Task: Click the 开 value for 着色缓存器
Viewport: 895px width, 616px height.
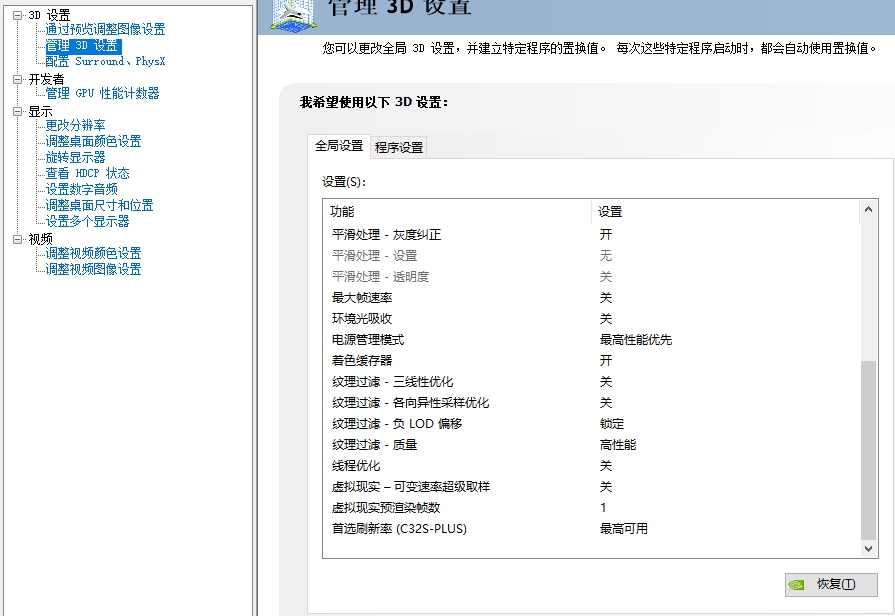Action: pos(606,360)
